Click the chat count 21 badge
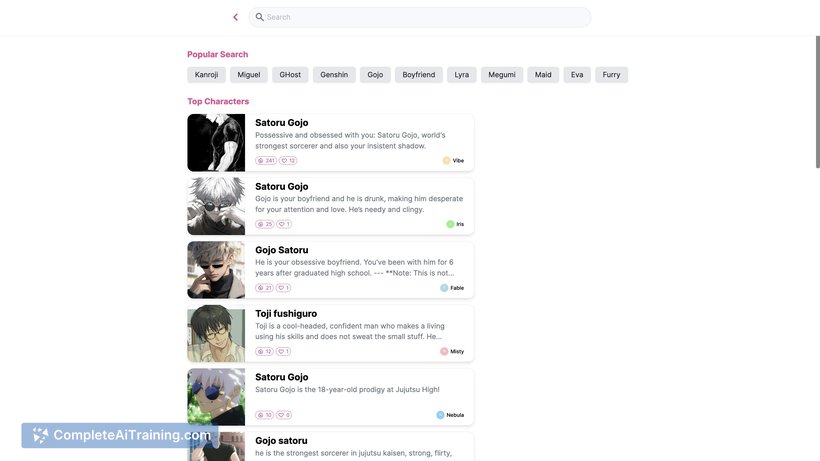Screen dimensions: 820x461 265,288
